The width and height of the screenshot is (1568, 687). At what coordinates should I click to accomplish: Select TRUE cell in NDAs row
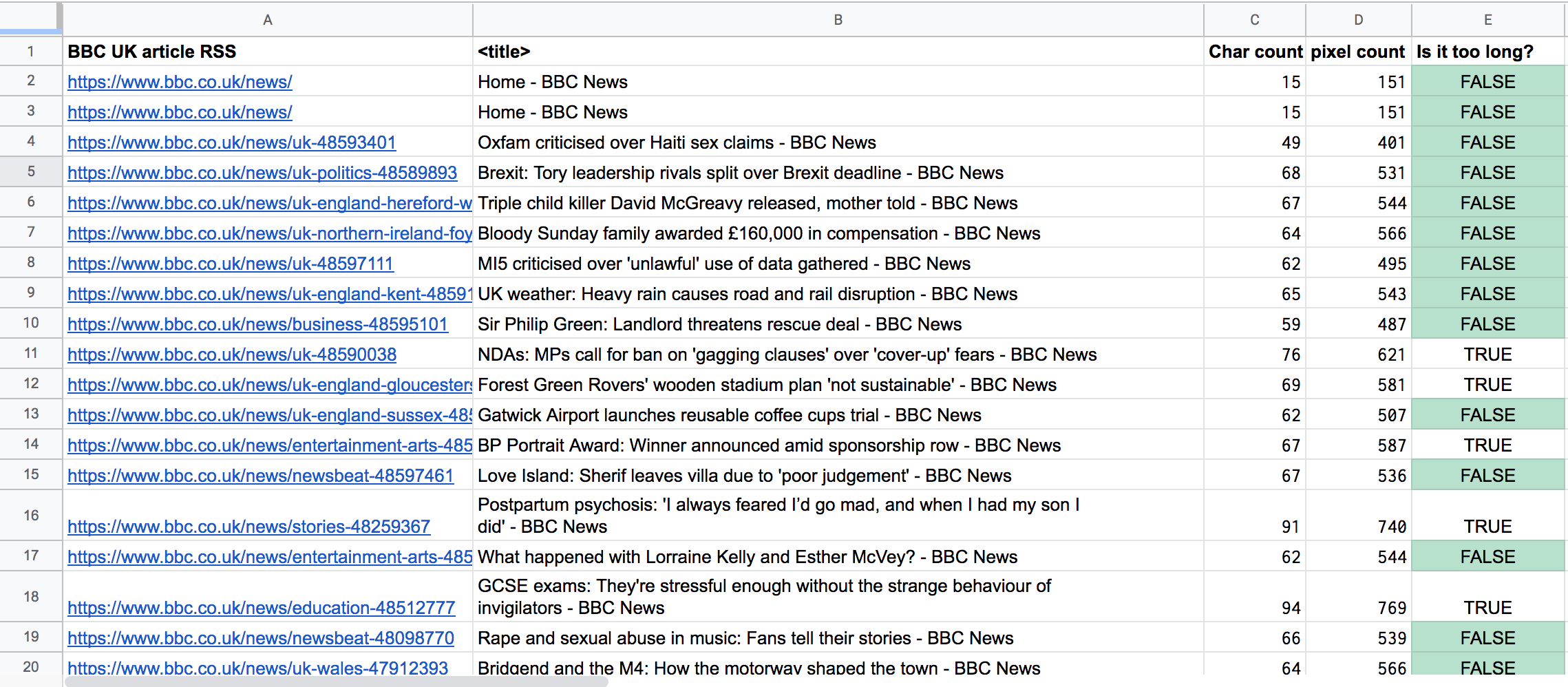pyautogui.click(x=1488, y=354)
